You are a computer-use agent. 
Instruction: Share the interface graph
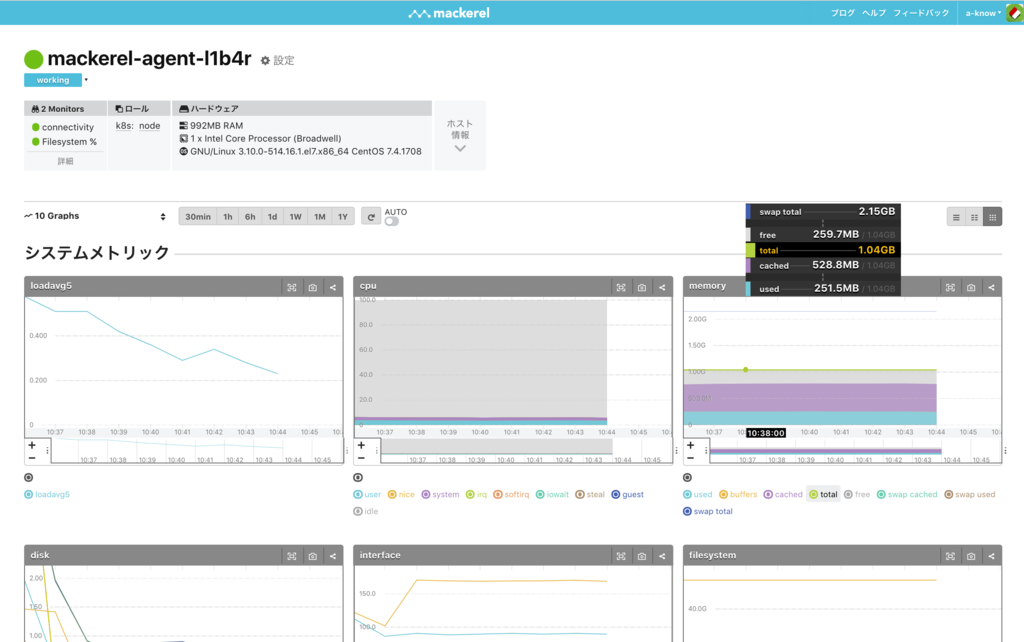pyautogui.click(x=662, y=556)
